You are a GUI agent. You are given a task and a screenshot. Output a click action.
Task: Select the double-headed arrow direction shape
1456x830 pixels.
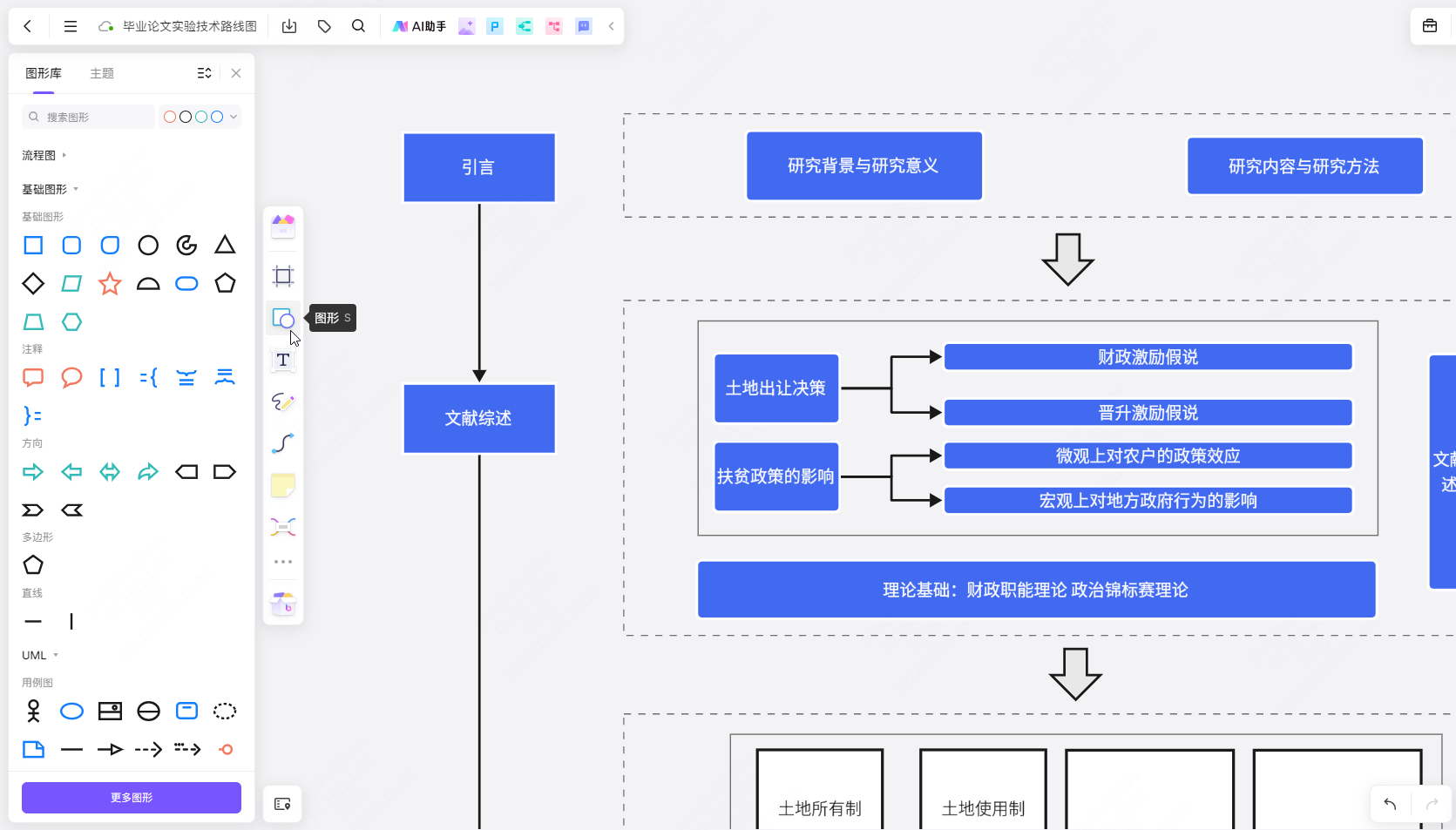pos(110,472)
